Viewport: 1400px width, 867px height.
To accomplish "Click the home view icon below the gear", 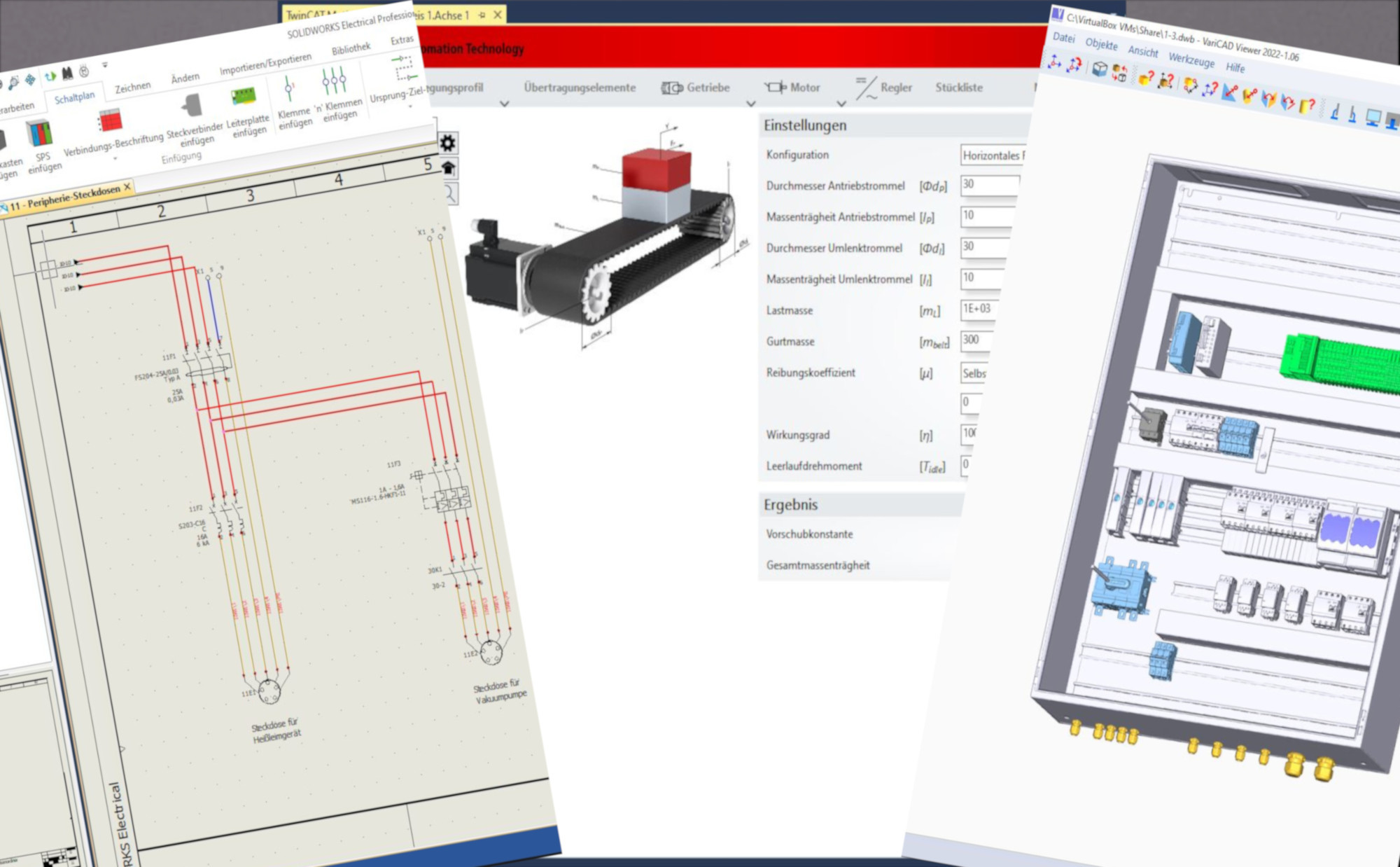I will [x=448, y=168].
